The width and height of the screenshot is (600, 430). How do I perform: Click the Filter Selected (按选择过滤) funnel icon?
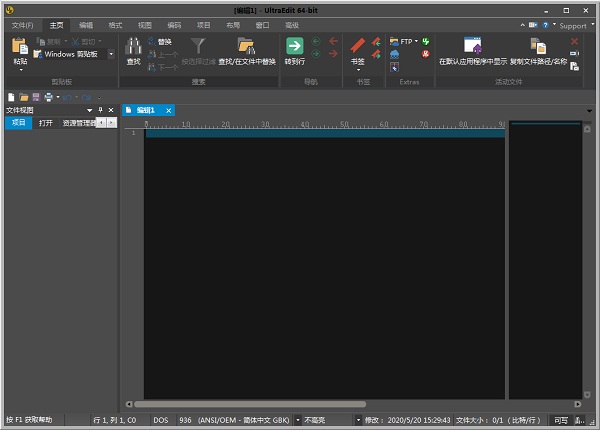pos(198,46)
